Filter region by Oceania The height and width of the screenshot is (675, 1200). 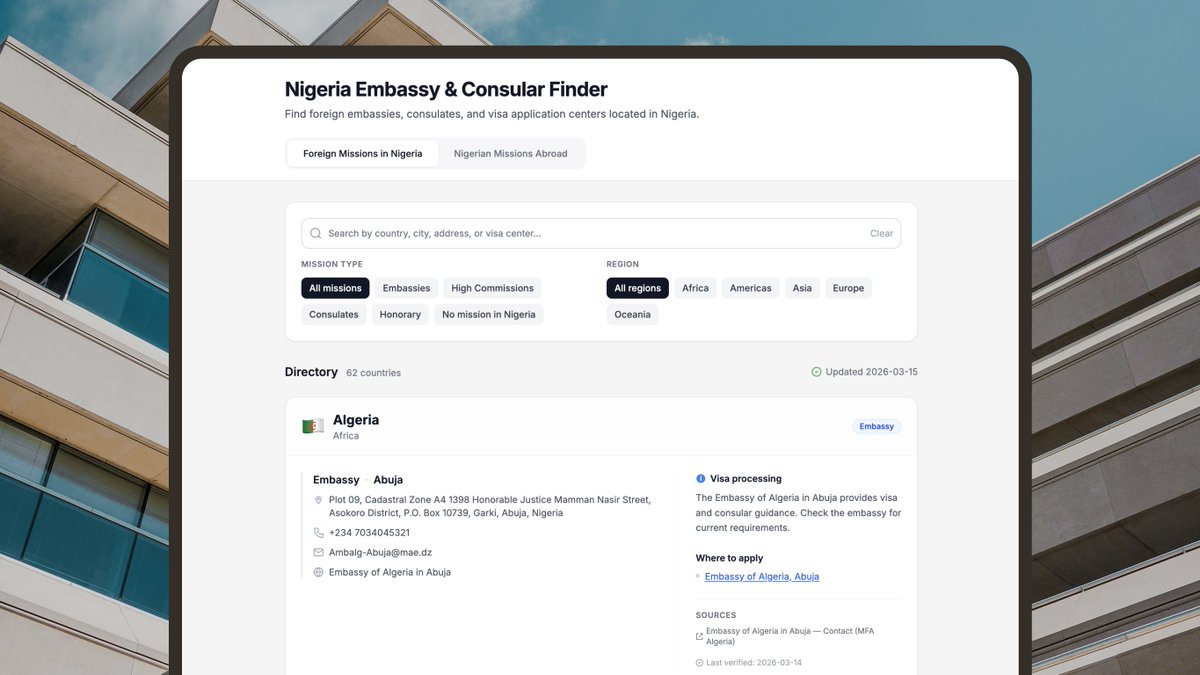click(632, 314)
